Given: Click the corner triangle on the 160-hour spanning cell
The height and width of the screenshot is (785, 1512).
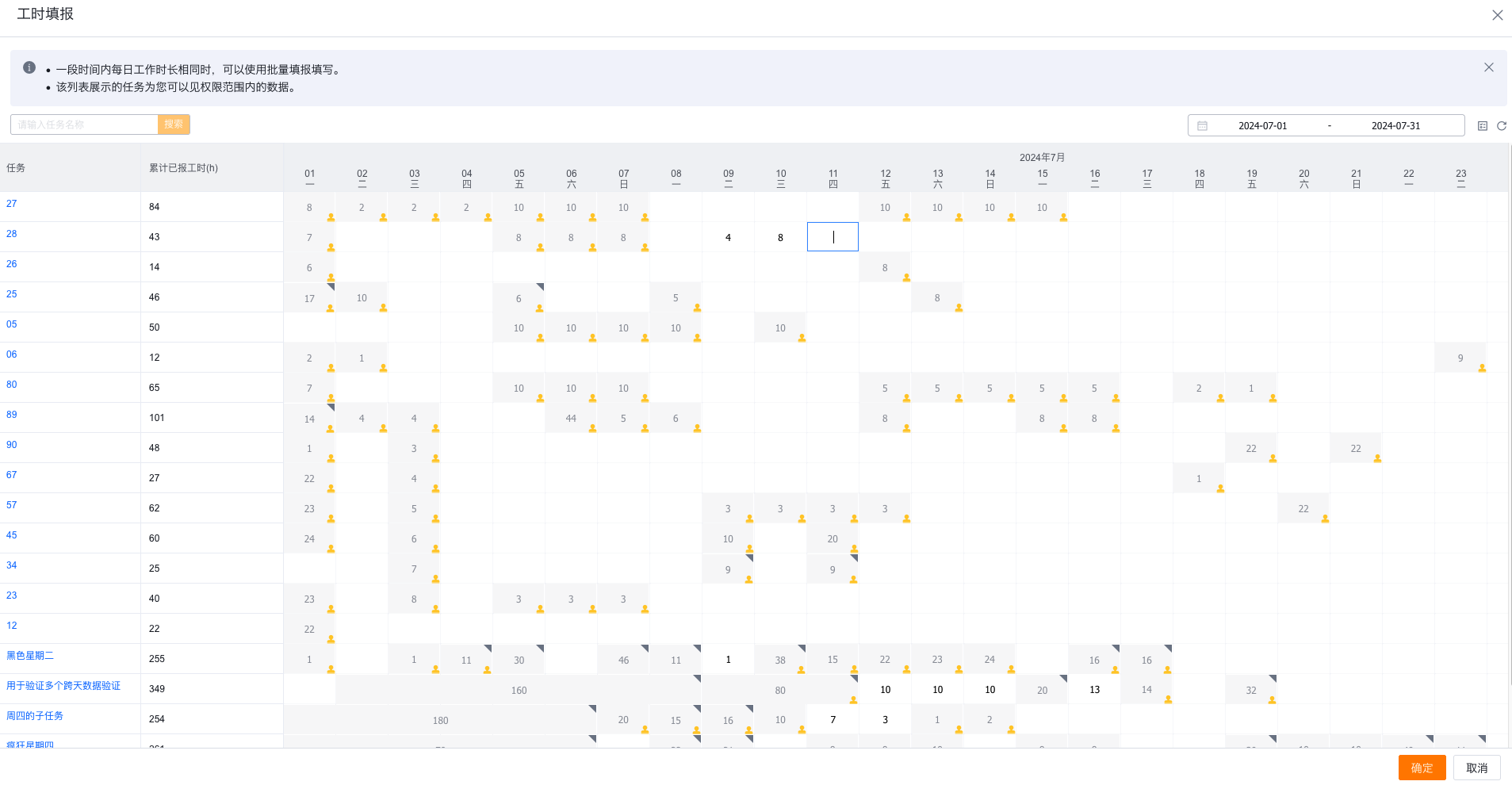Looking at the screenshot, I should click(x=698, y=678).
